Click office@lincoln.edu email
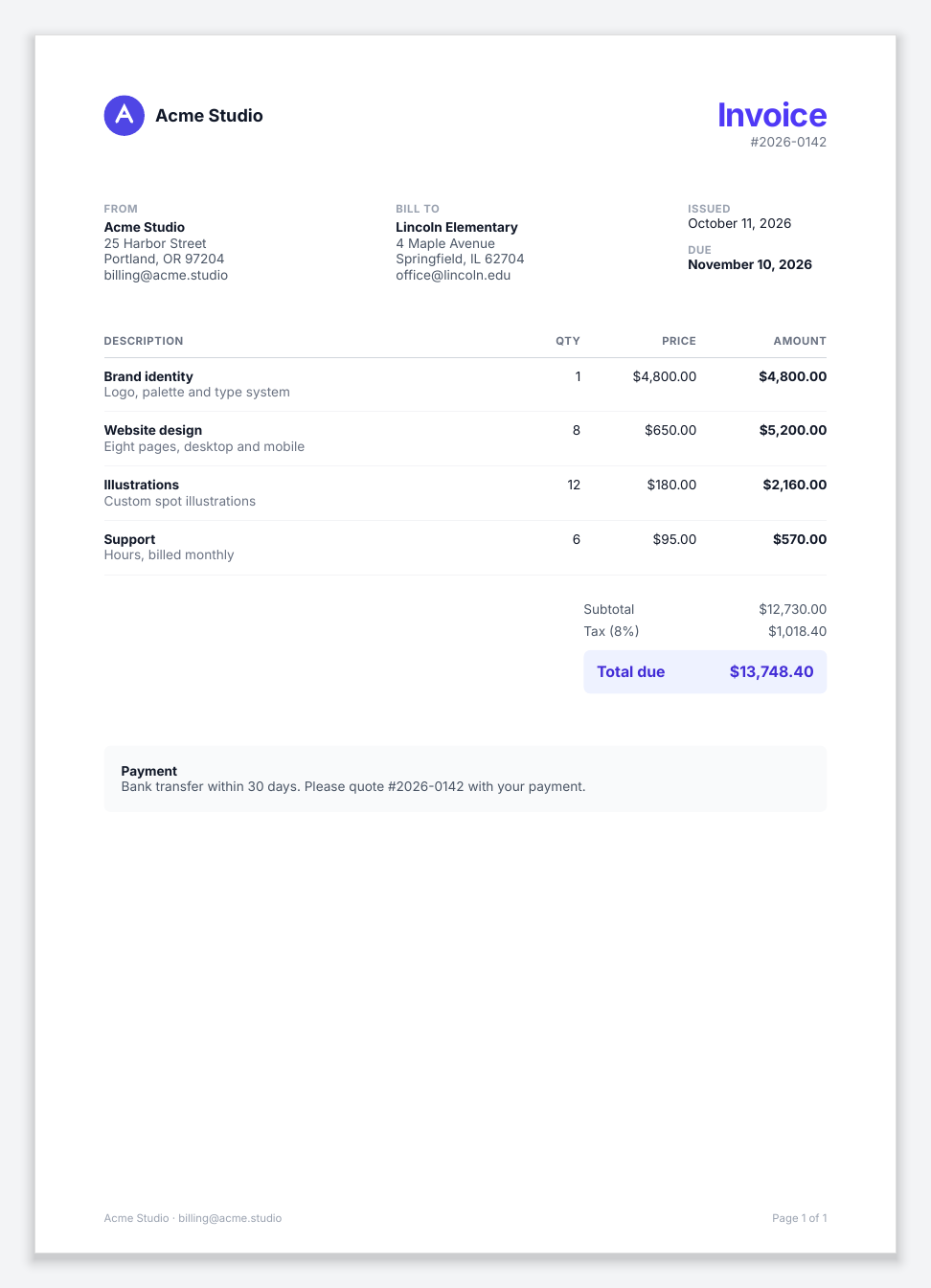The width and height of the screenshot is (931, 1288). pos(453,275)
